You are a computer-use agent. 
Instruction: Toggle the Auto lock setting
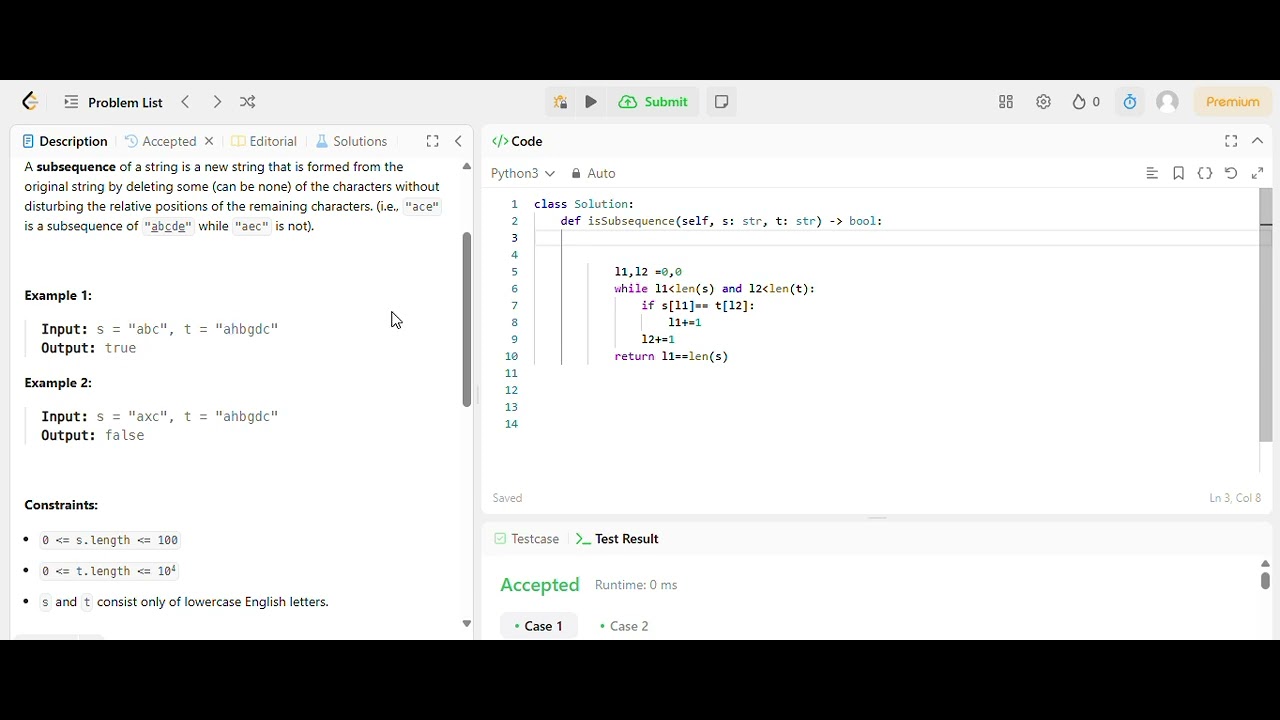(593, 173)
